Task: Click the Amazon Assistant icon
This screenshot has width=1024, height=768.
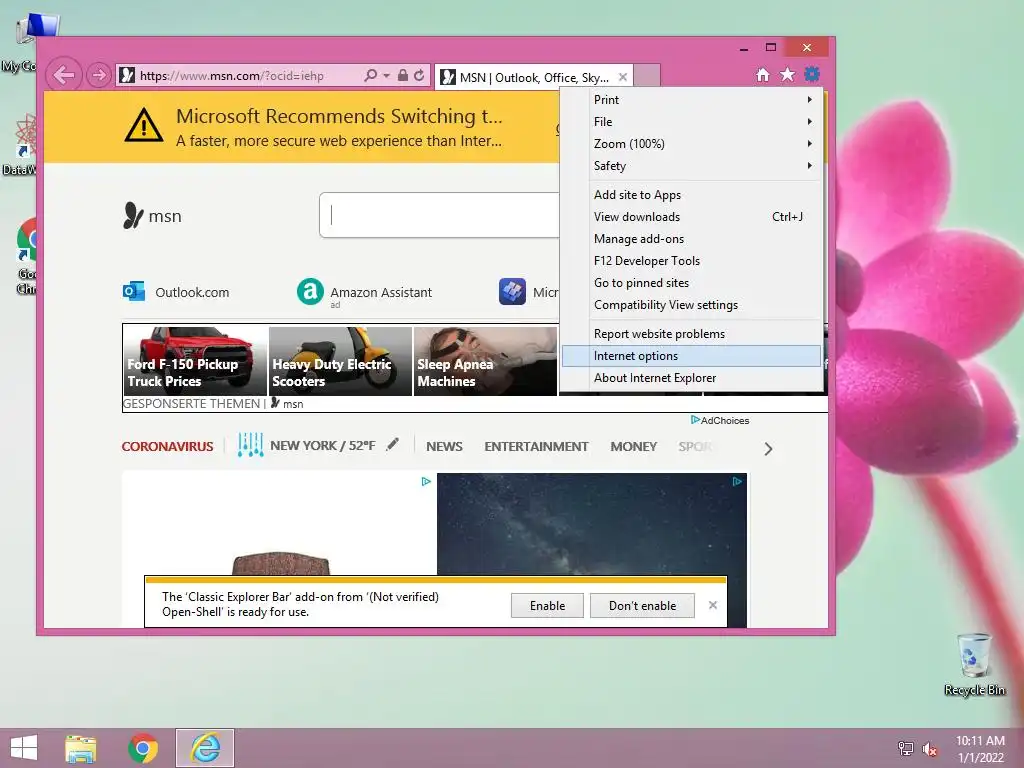Action: (310, 291)
